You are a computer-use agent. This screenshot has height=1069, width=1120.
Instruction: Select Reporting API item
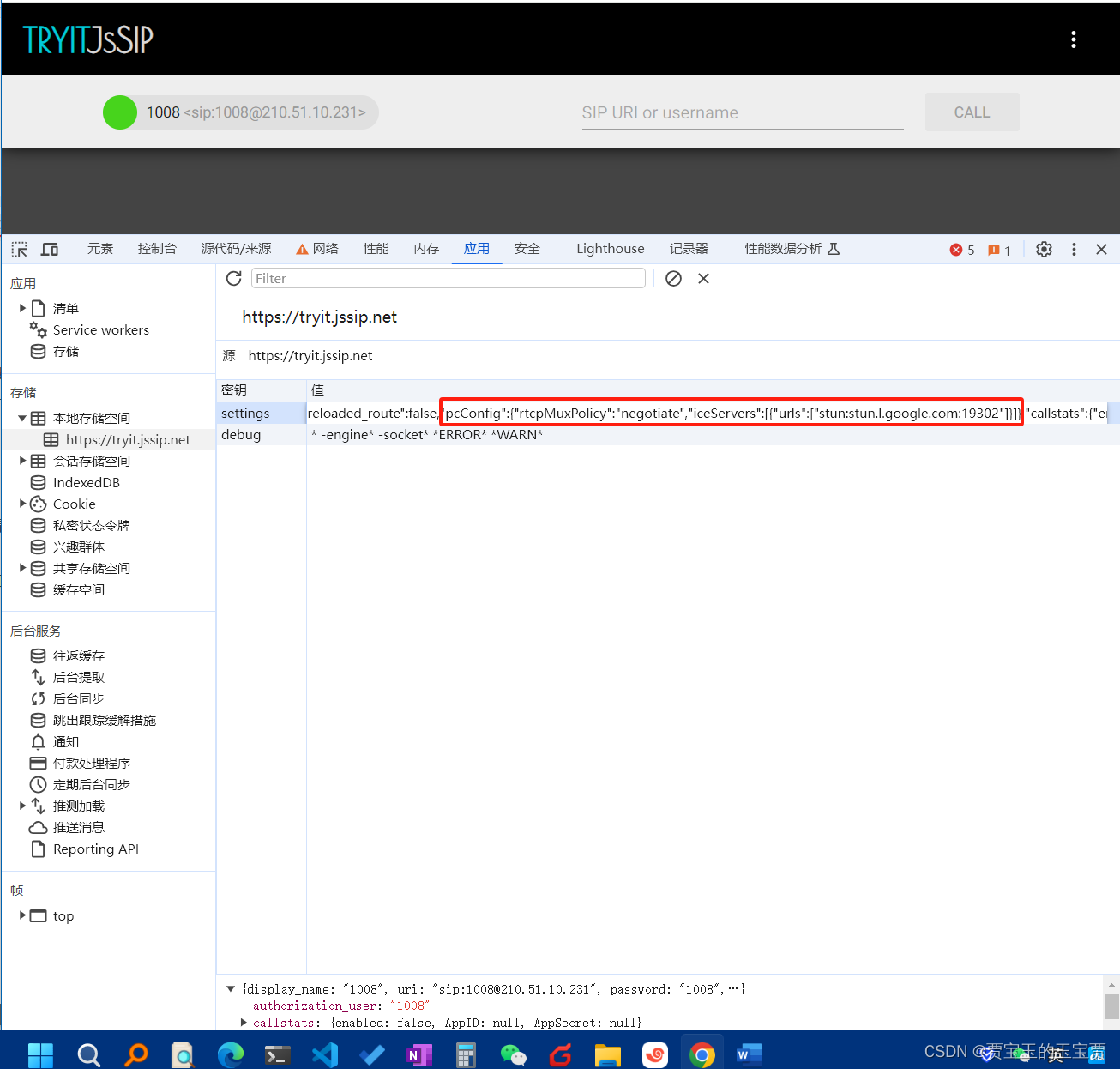95,849
